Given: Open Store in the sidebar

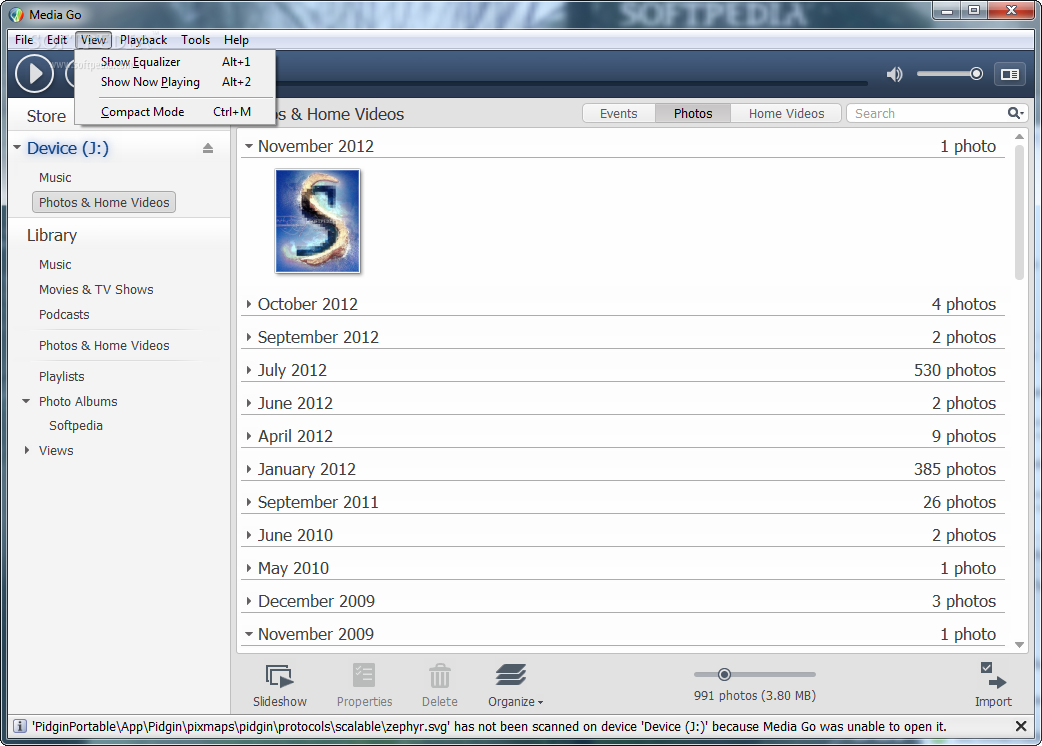Looking at the screenshot, I should (47, 116).
